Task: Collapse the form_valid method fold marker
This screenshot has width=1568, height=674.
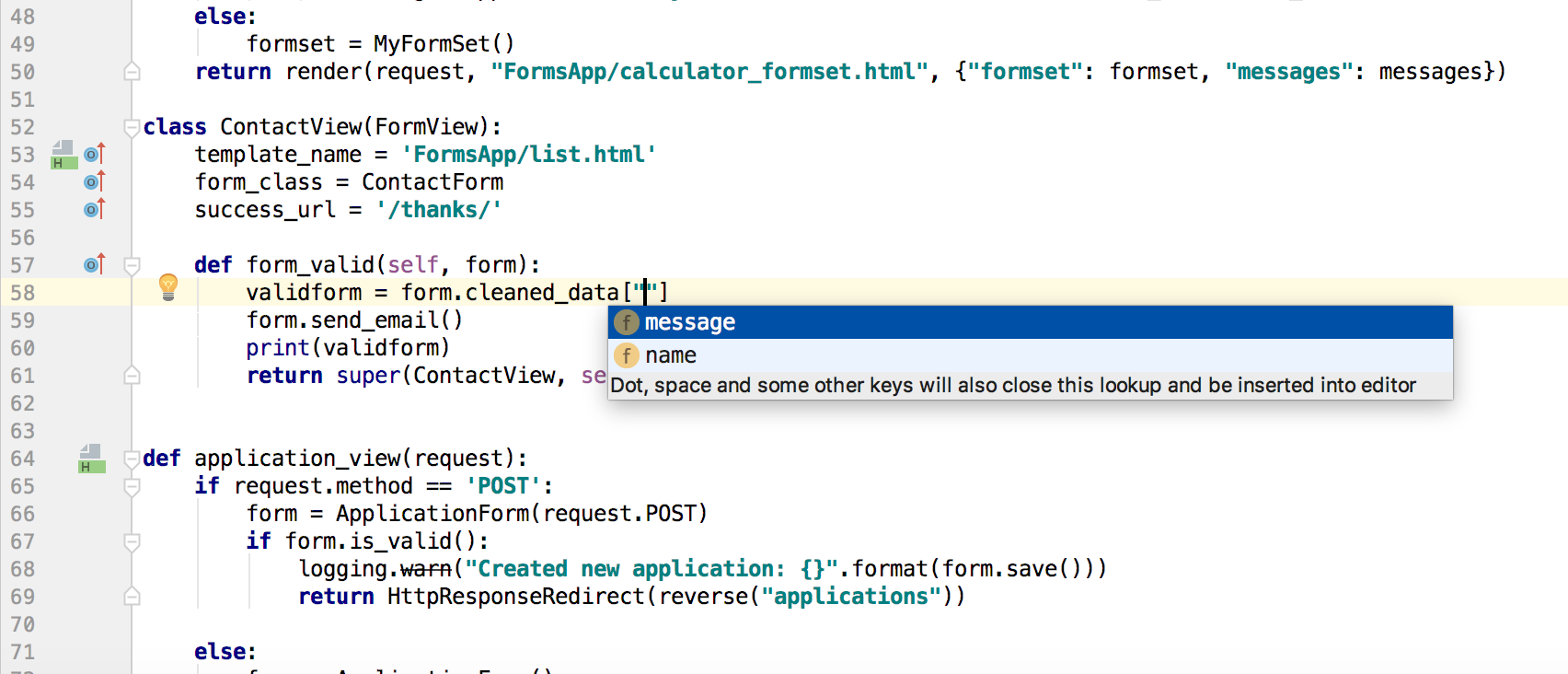Action: (133, 265)
